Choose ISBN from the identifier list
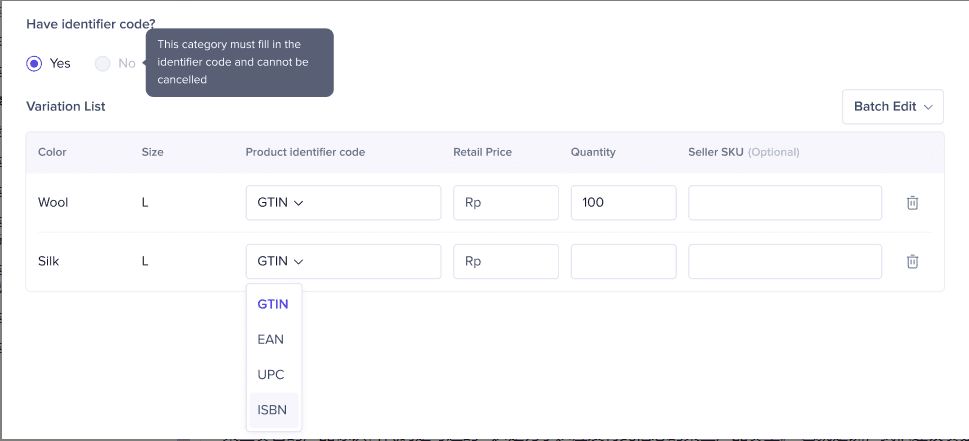Screen dimensions: 969x441 tap(274, 410)
